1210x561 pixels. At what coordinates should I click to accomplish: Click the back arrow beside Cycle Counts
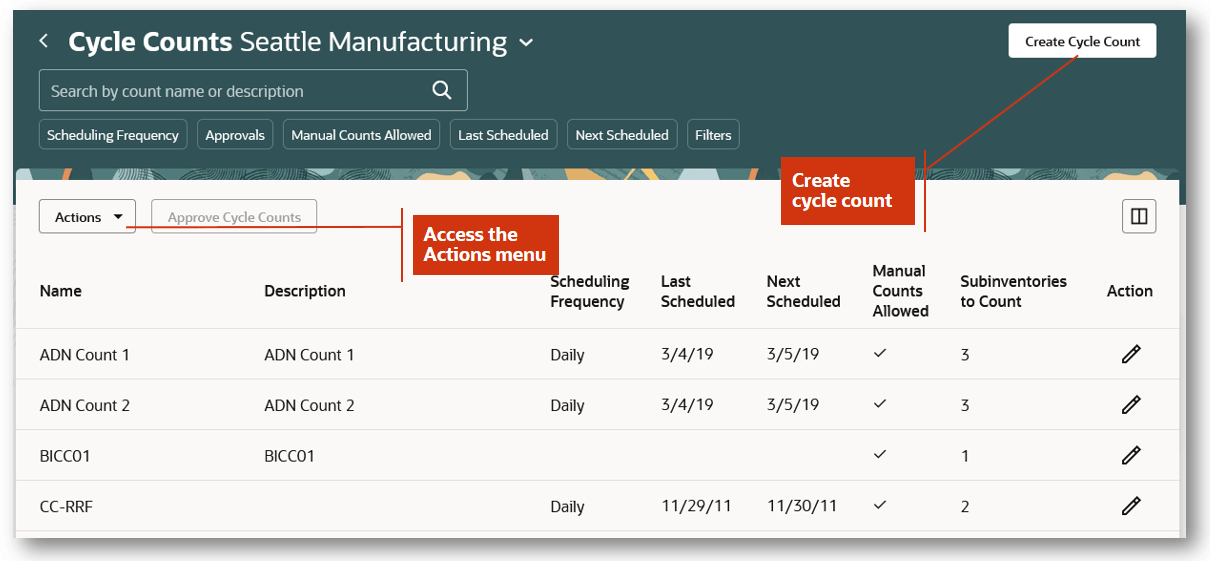click(x=43, y=41)
